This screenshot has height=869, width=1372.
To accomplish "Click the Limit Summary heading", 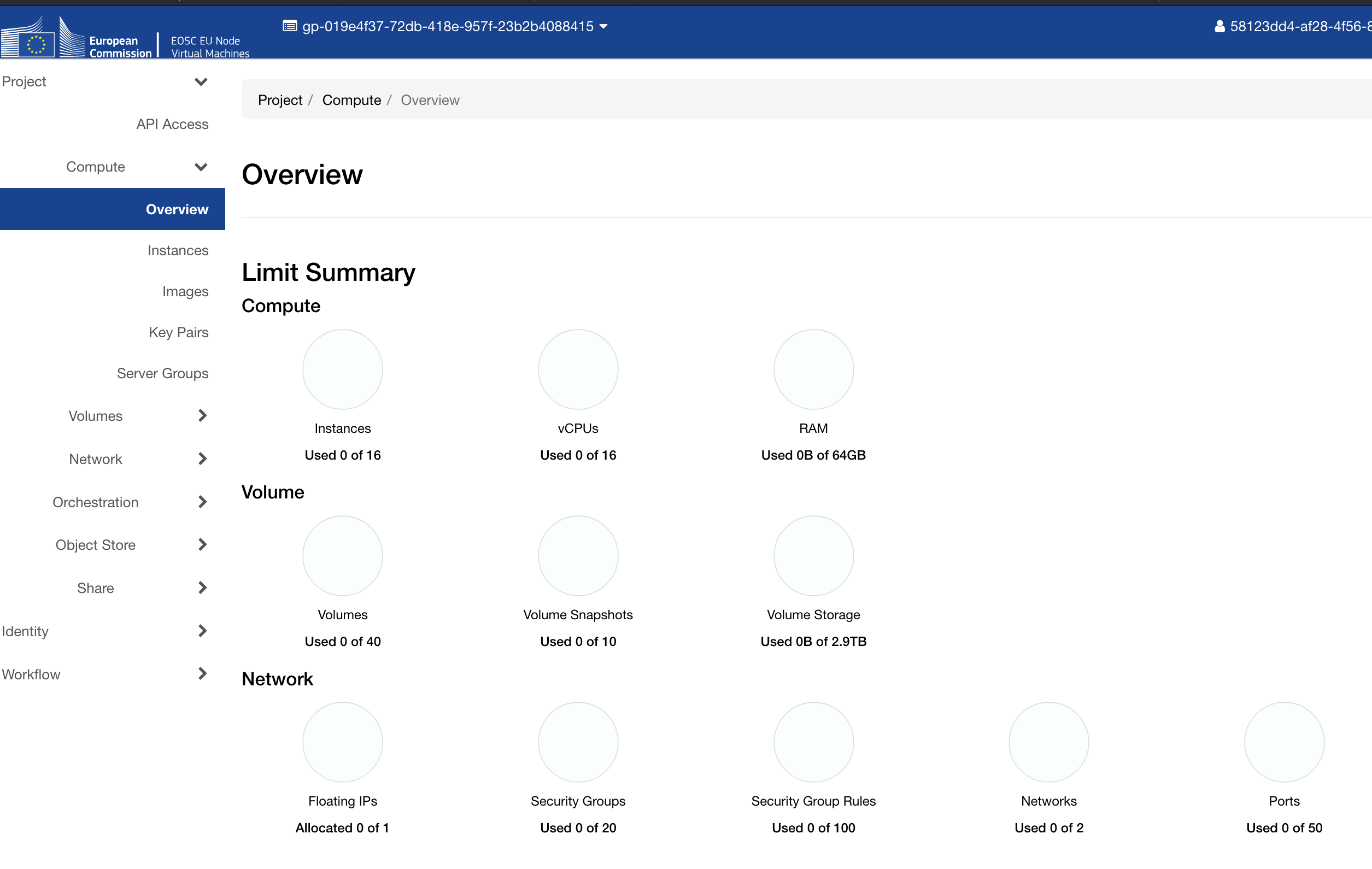I will click(328, 272).
